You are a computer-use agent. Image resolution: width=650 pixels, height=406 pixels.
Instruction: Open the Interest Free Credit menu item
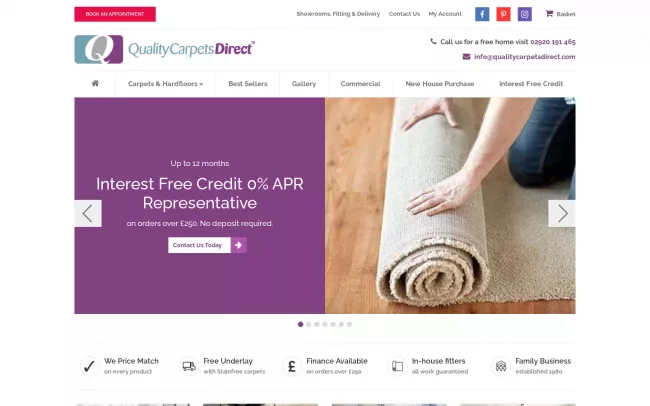[x=531, y=84]
